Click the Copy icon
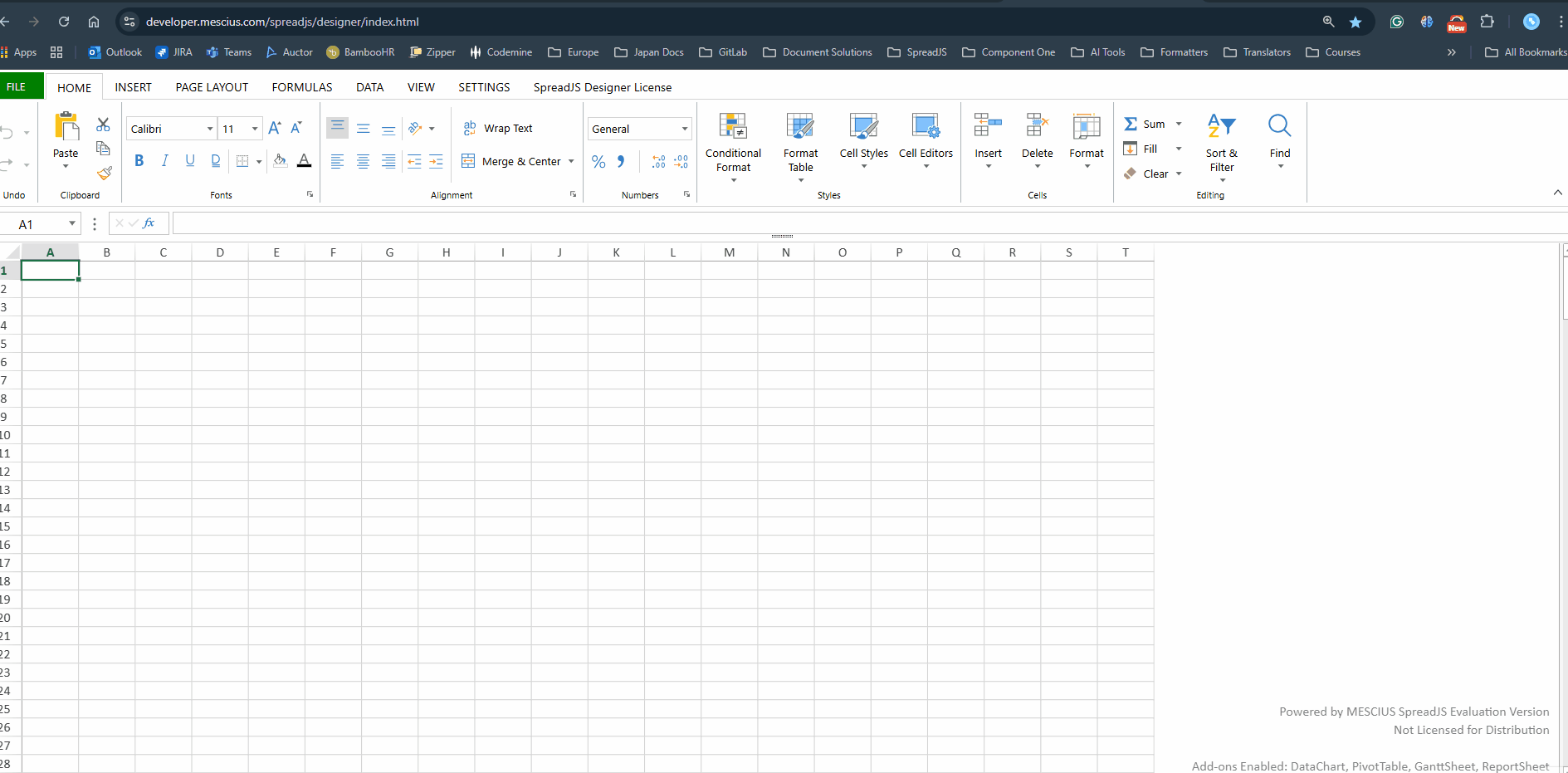 (103, 149)
